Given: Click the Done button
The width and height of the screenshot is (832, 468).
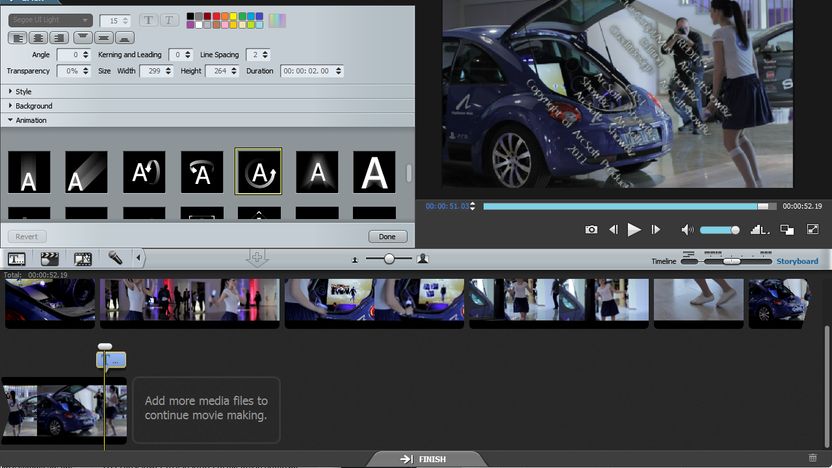Looking at the screenshot, I should (387, 237).
